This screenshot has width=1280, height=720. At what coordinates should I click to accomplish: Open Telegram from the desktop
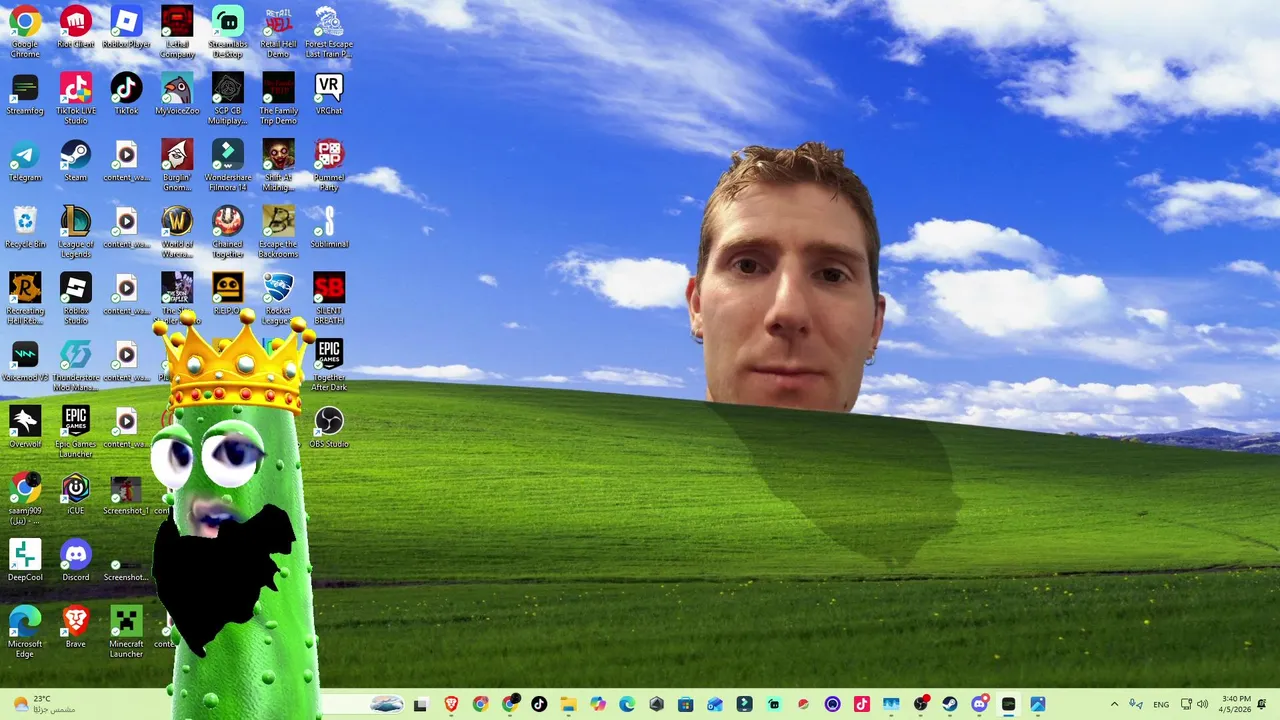(25, 162)
